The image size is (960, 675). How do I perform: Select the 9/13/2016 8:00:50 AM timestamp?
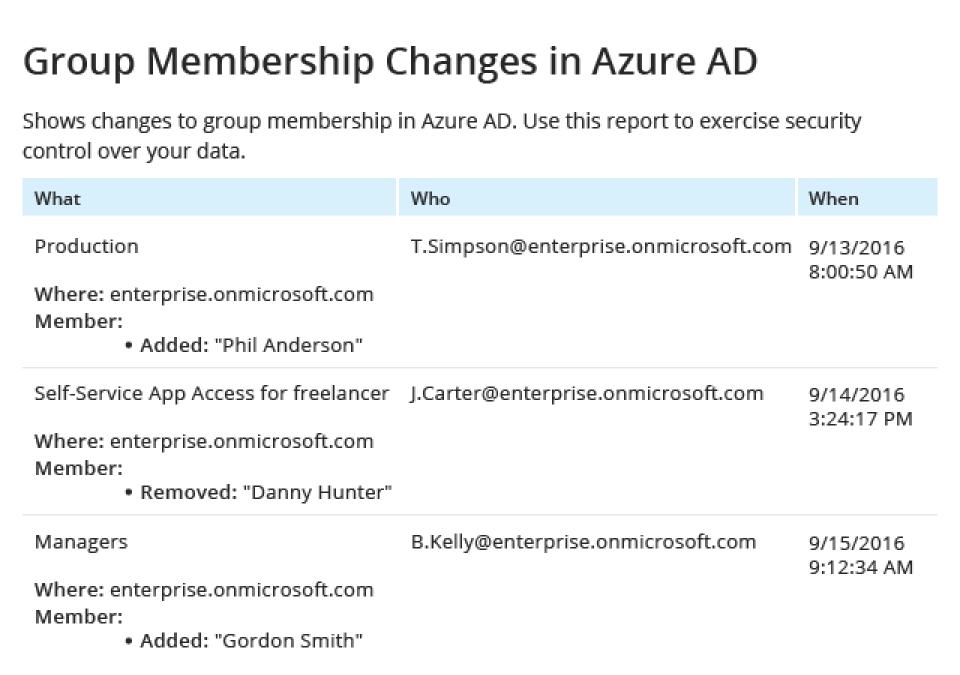click(x=861, y=259)
